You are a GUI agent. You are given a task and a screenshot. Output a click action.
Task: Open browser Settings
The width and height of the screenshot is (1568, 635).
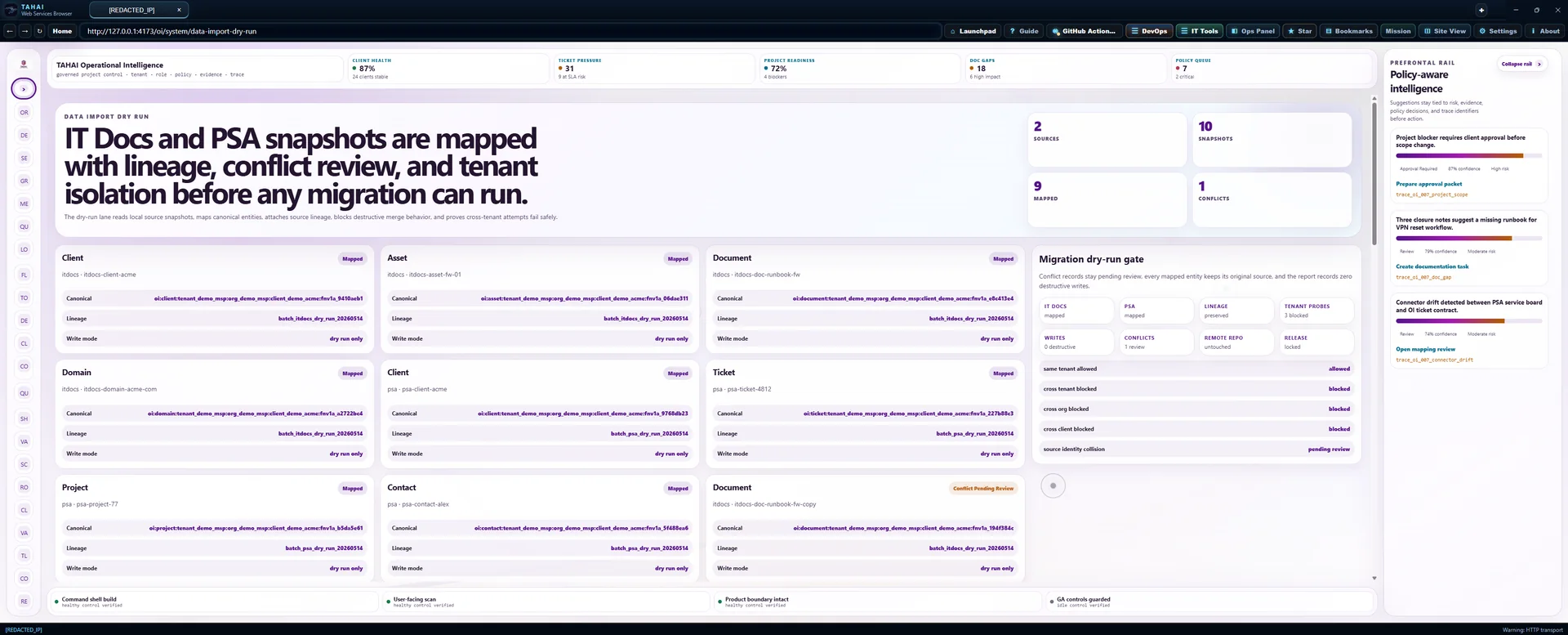1498,31
